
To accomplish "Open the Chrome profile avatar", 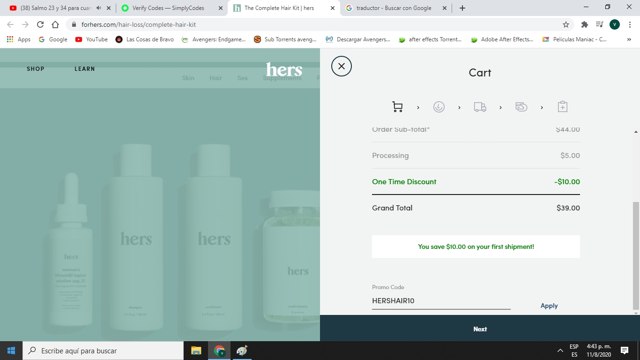I will [x=615, y=24].
